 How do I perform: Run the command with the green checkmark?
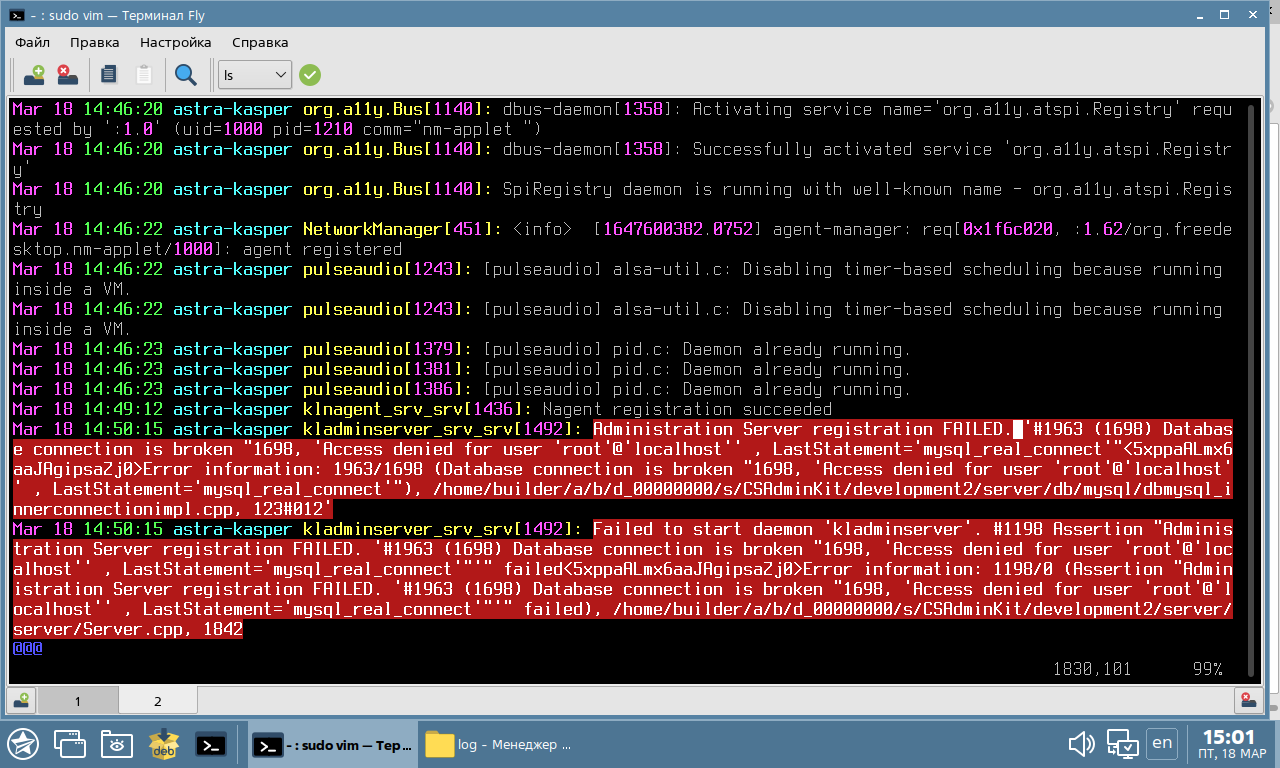[x=310, y=74]
